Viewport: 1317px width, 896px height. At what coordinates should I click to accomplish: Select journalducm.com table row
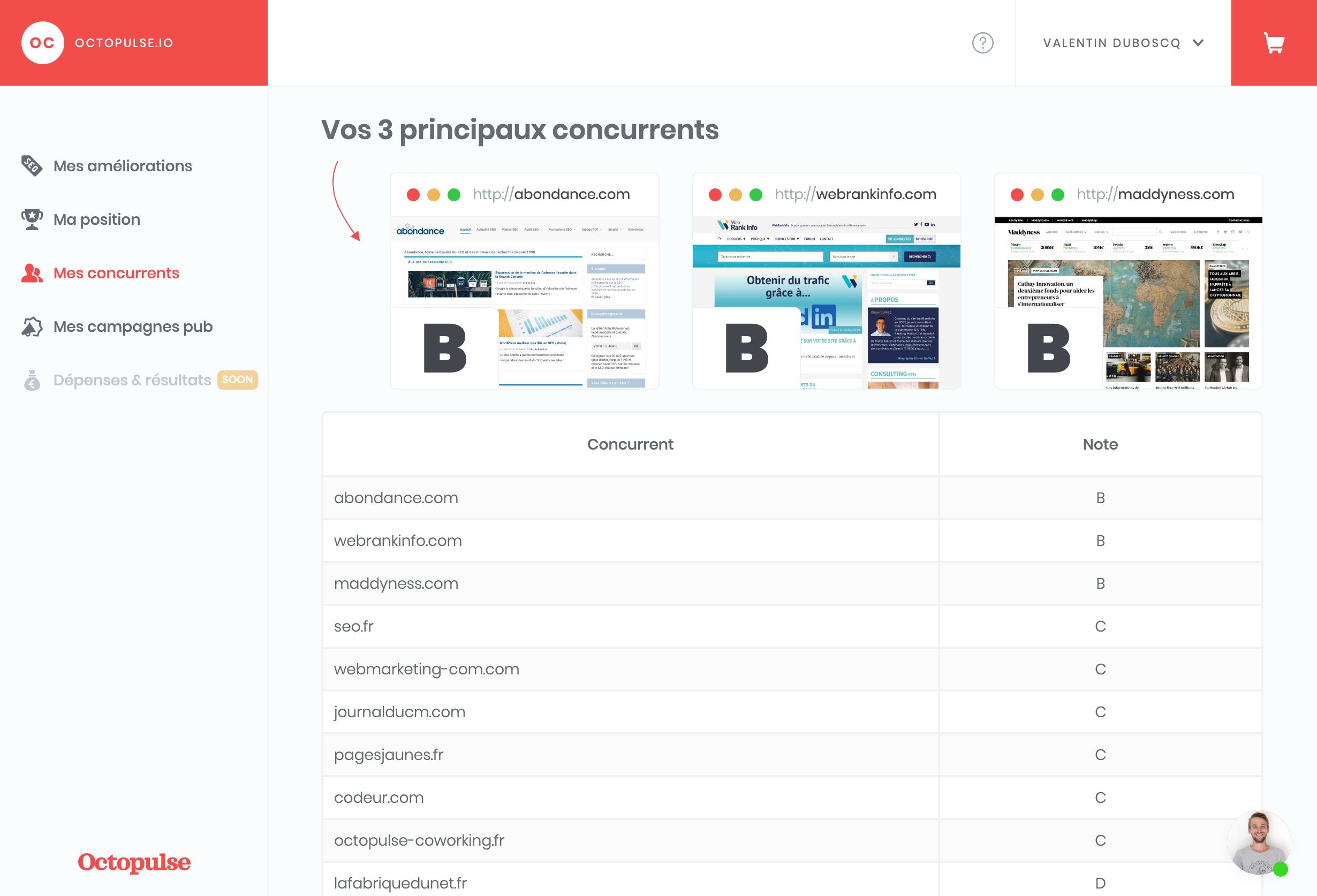tap(792, 712)
